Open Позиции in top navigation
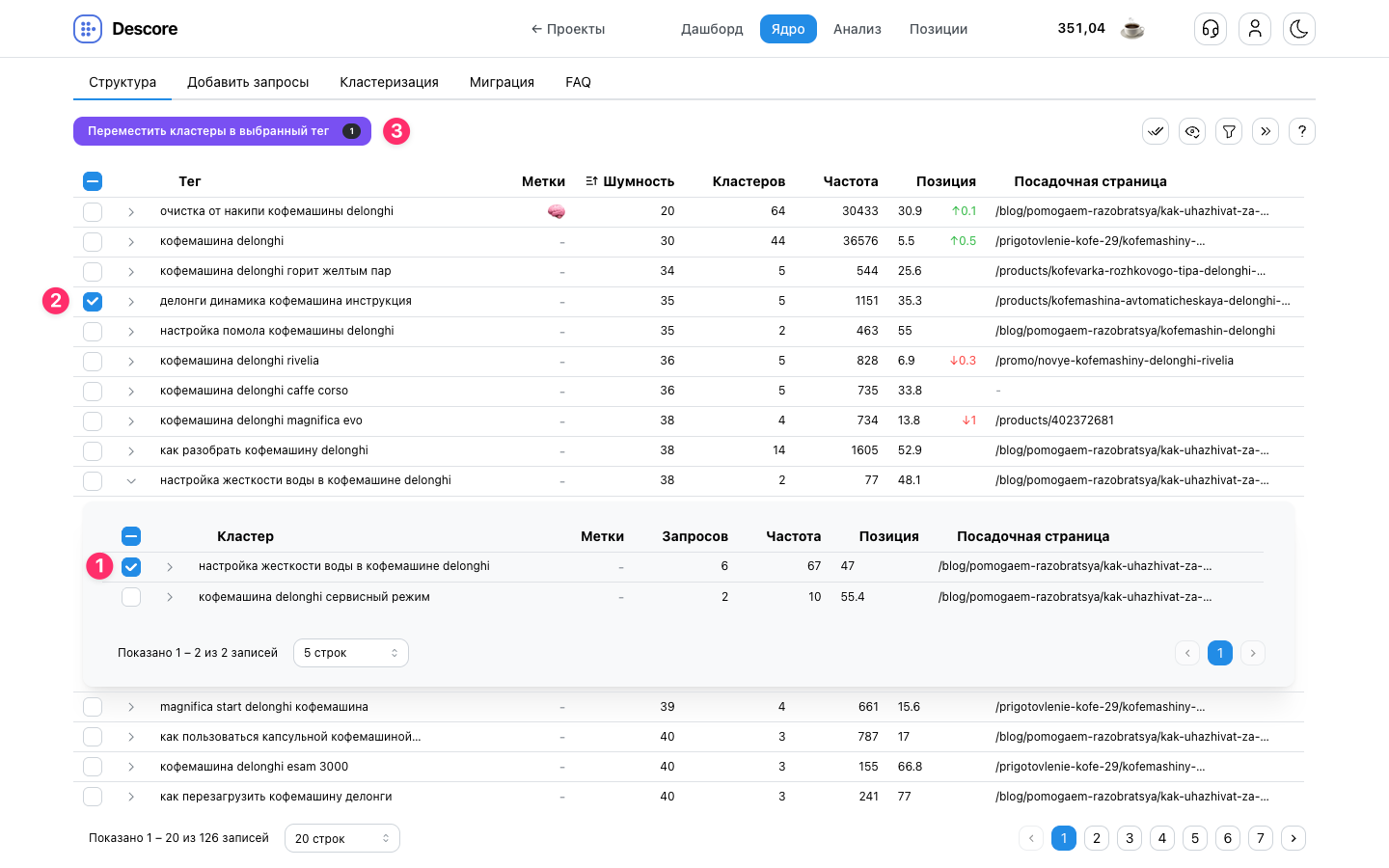 click(939, 29)
